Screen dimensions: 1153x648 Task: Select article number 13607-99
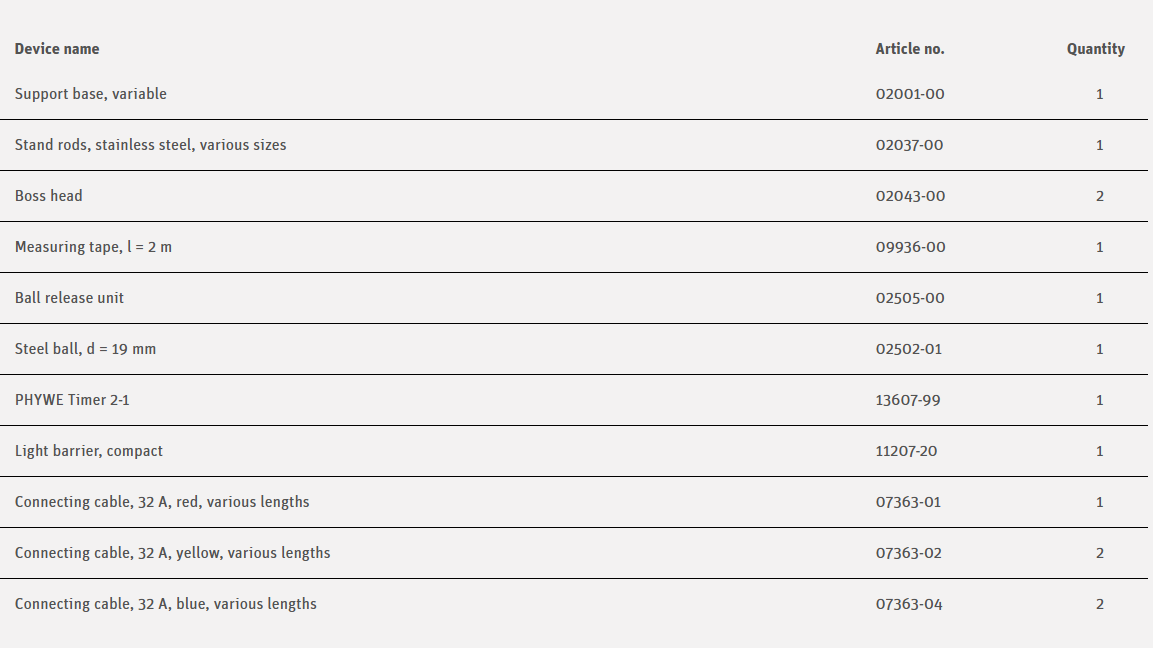pyautogui.click(x=908, y=400)
